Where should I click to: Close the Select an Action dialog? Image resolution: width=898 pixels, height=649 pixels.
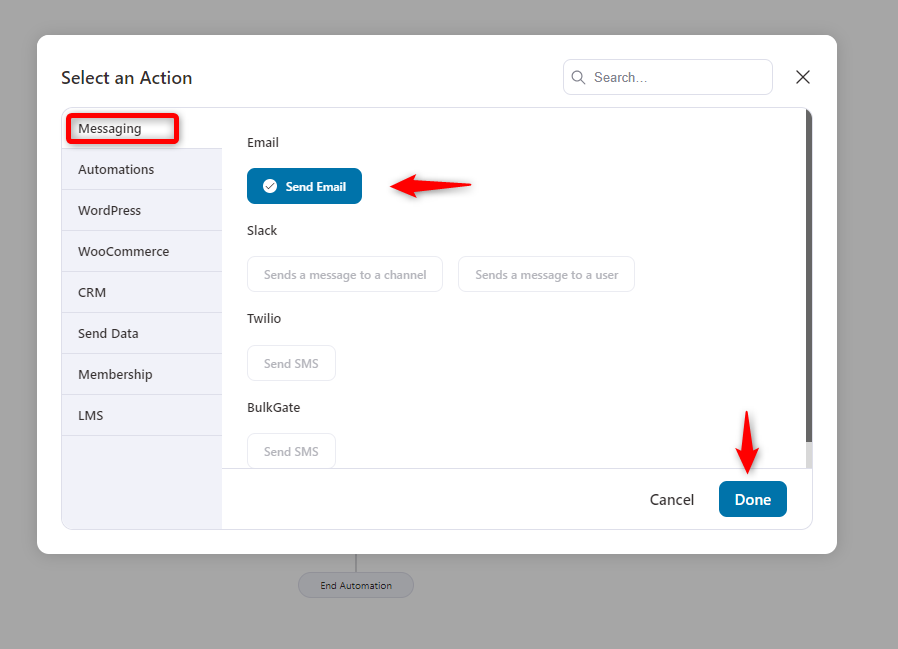pyautogui.click(x=803, y=77)
